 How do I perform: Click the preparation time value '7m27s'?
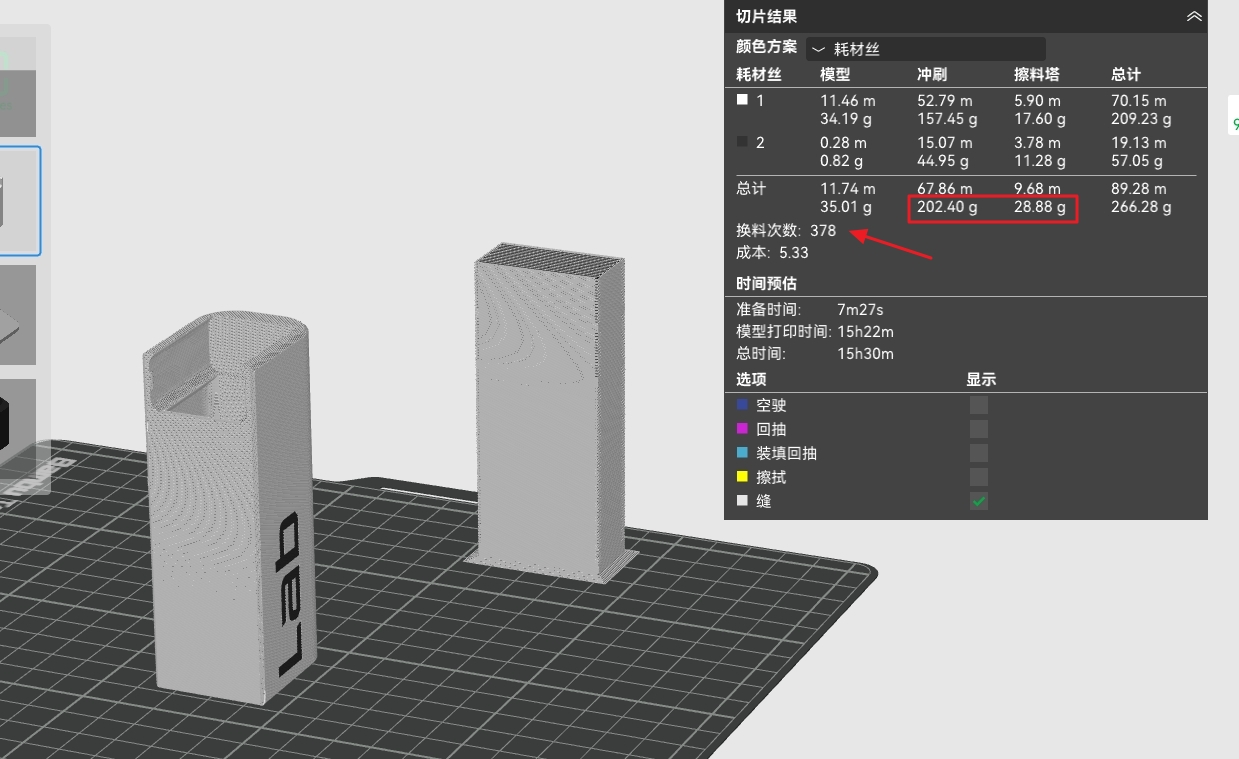click(860, 310)
